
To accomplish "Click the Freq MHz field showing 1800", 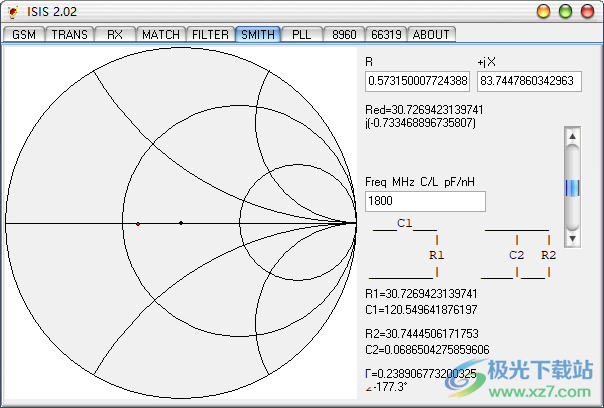I will tap(425, 201).
